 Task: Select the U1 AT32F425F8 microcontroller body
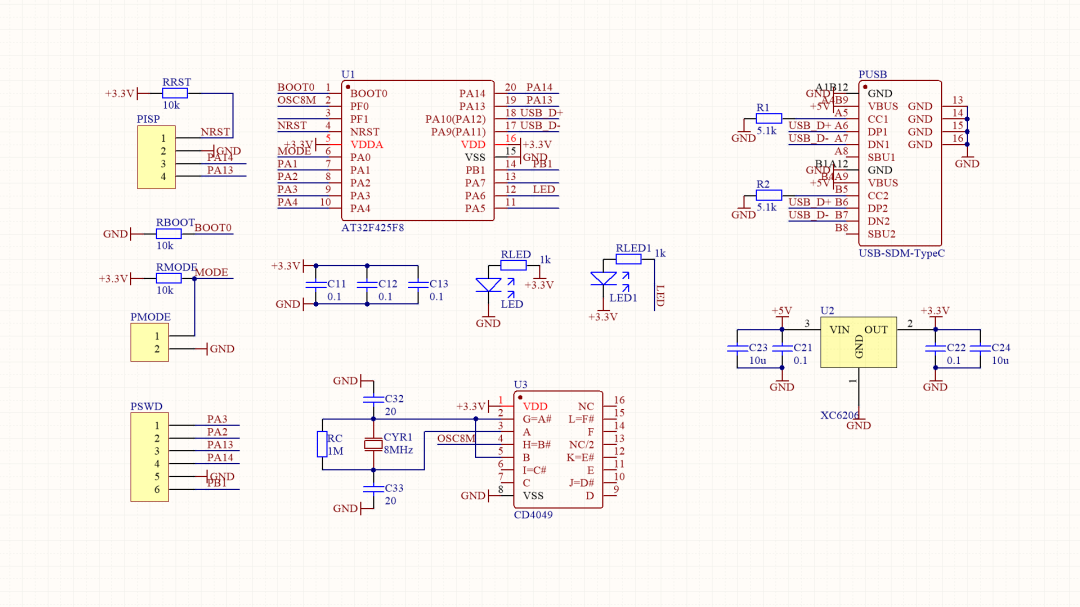click(417, 150)
